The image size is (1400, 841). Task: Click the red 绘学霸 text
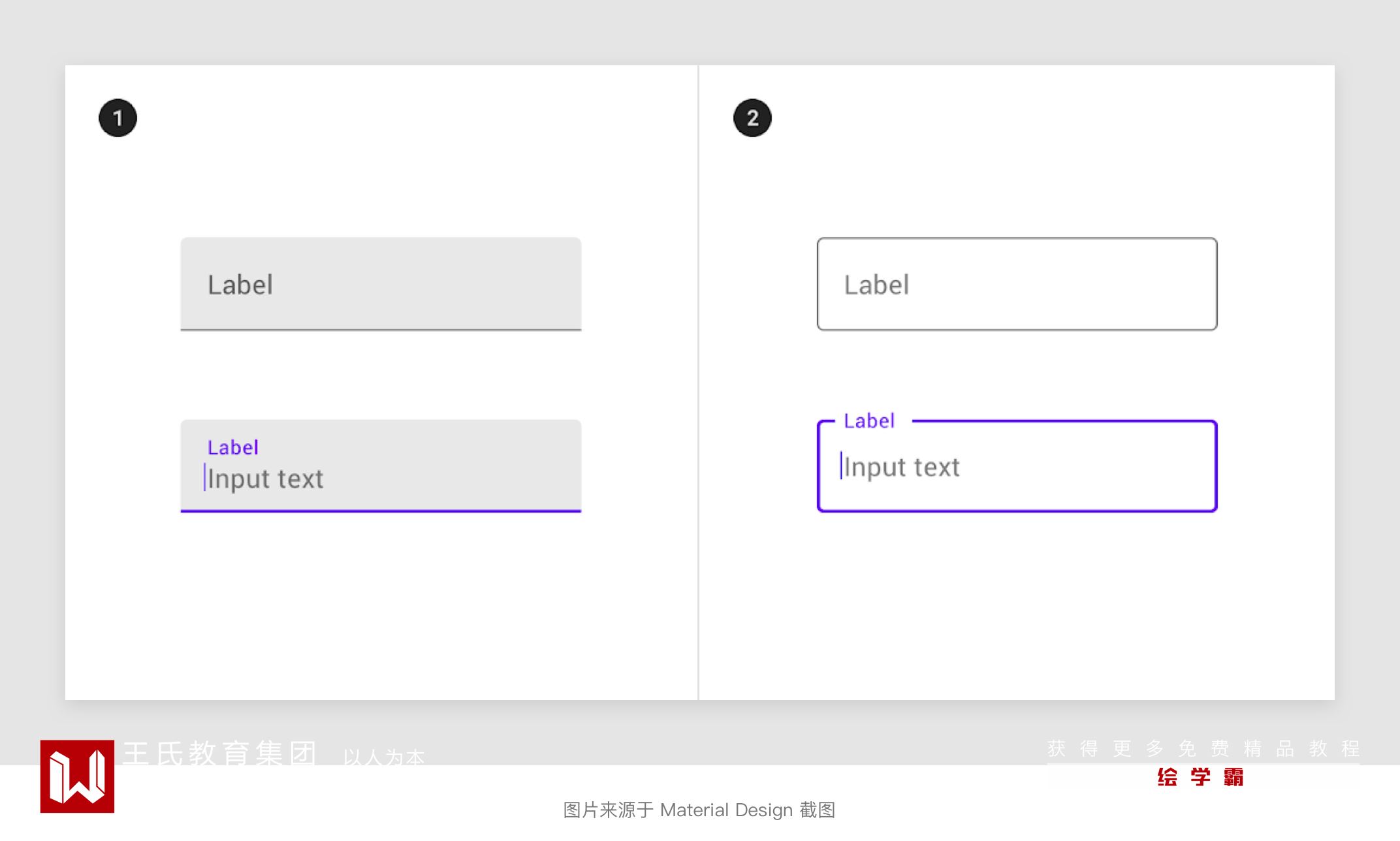1200,778
